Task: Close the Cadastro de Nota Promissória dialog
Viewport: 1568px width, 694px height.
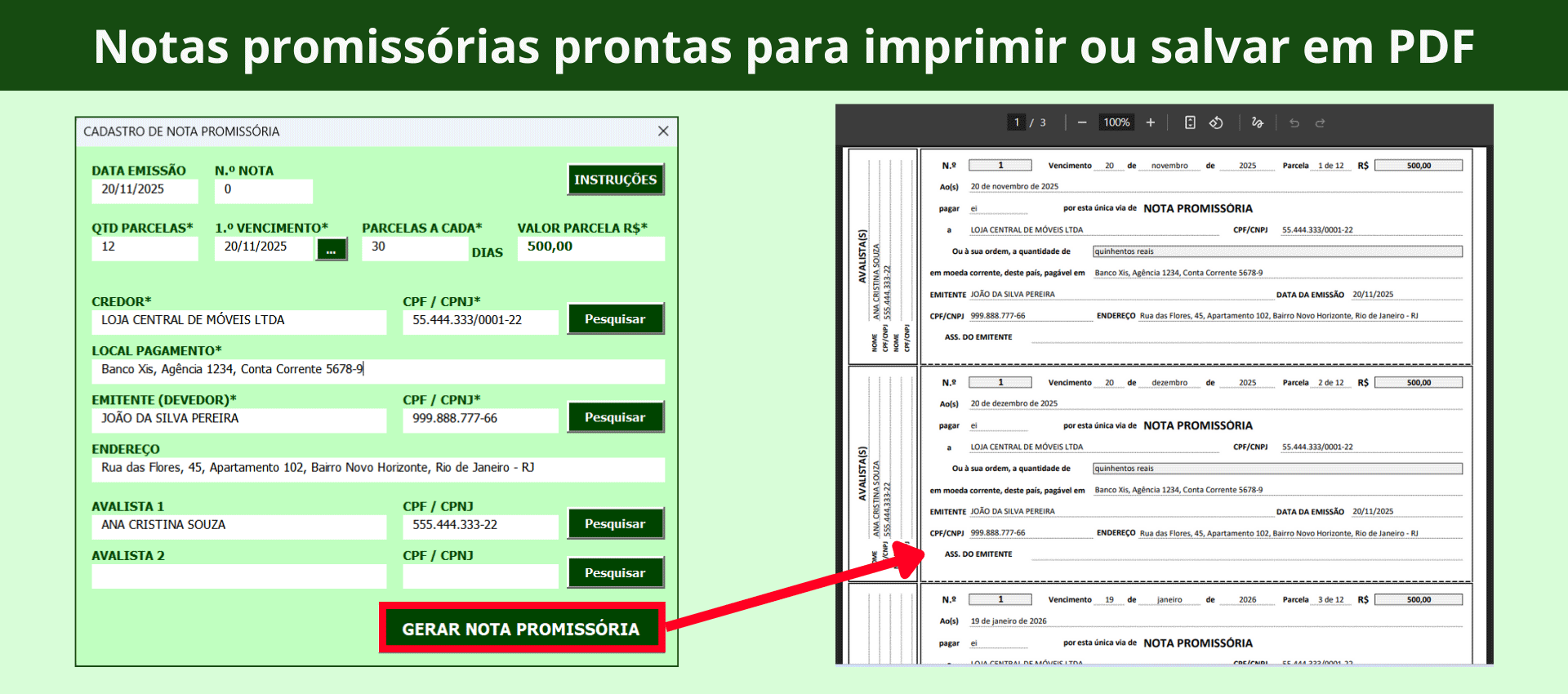Action: (663, 131)
